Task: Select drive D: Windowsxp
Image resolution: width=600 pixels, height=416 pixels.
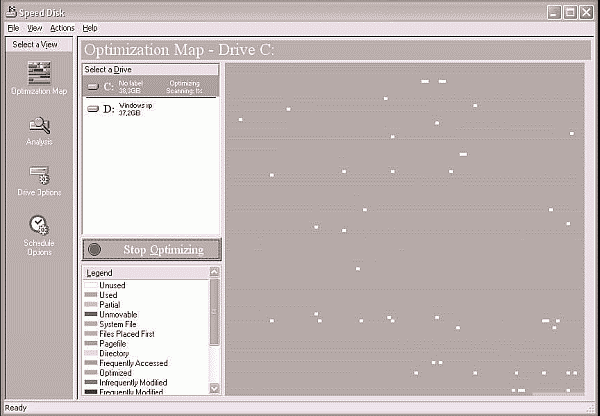Action: (150, 107)
